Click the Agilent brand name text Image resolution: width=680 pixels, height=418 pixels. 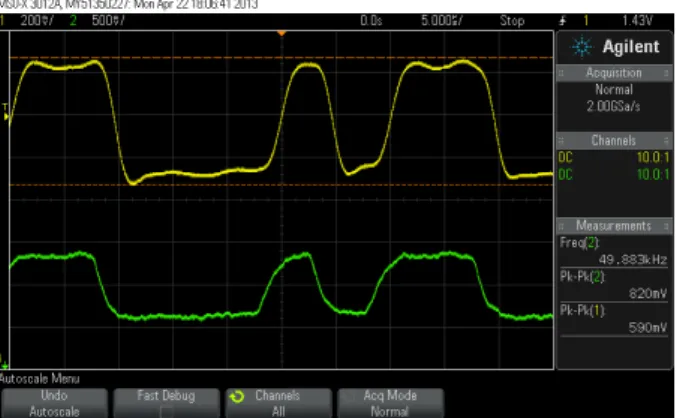click(x=631, y=46)
